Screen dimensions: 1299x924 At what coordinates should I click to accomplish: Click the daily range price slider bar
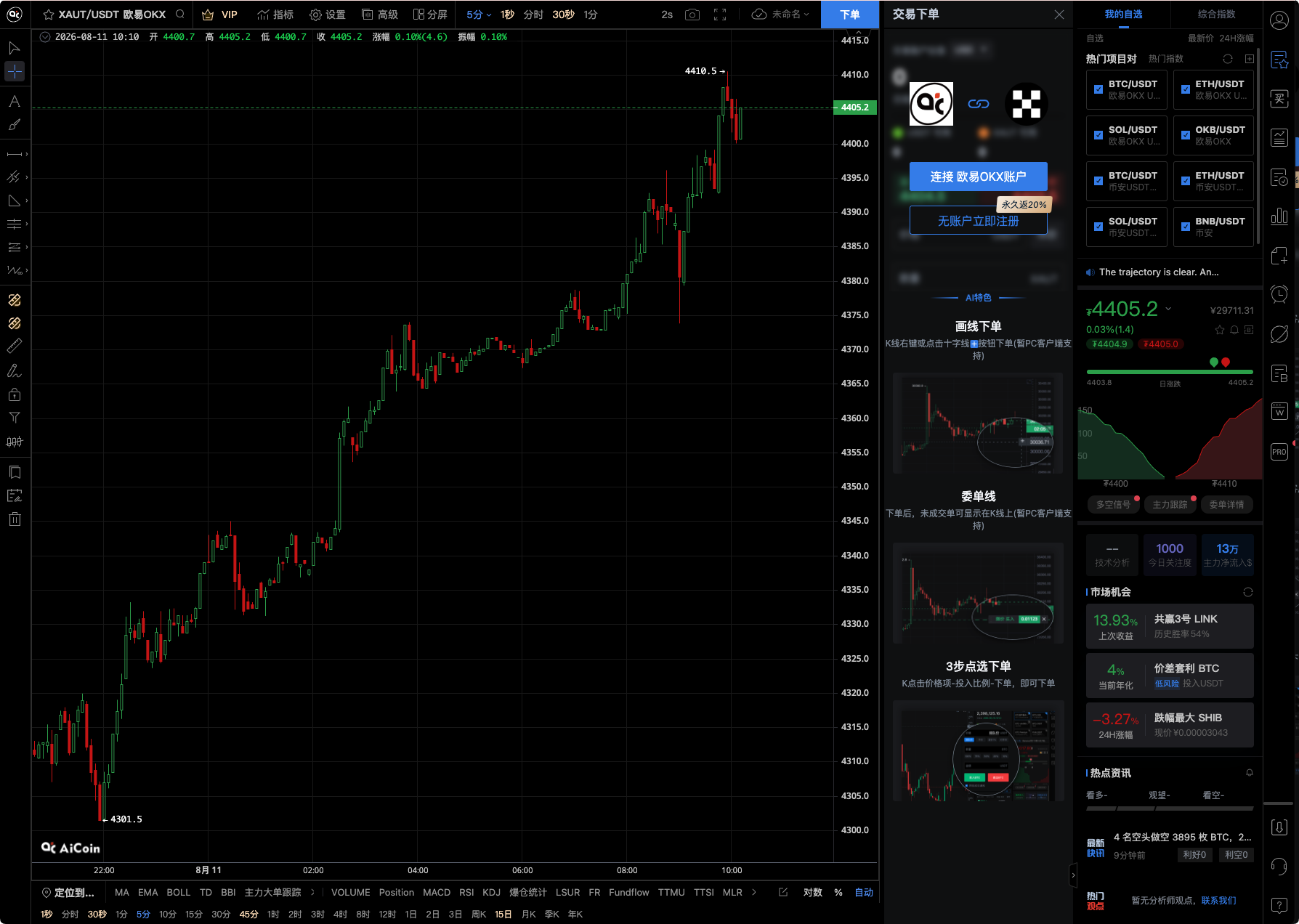coord(1170,372)
